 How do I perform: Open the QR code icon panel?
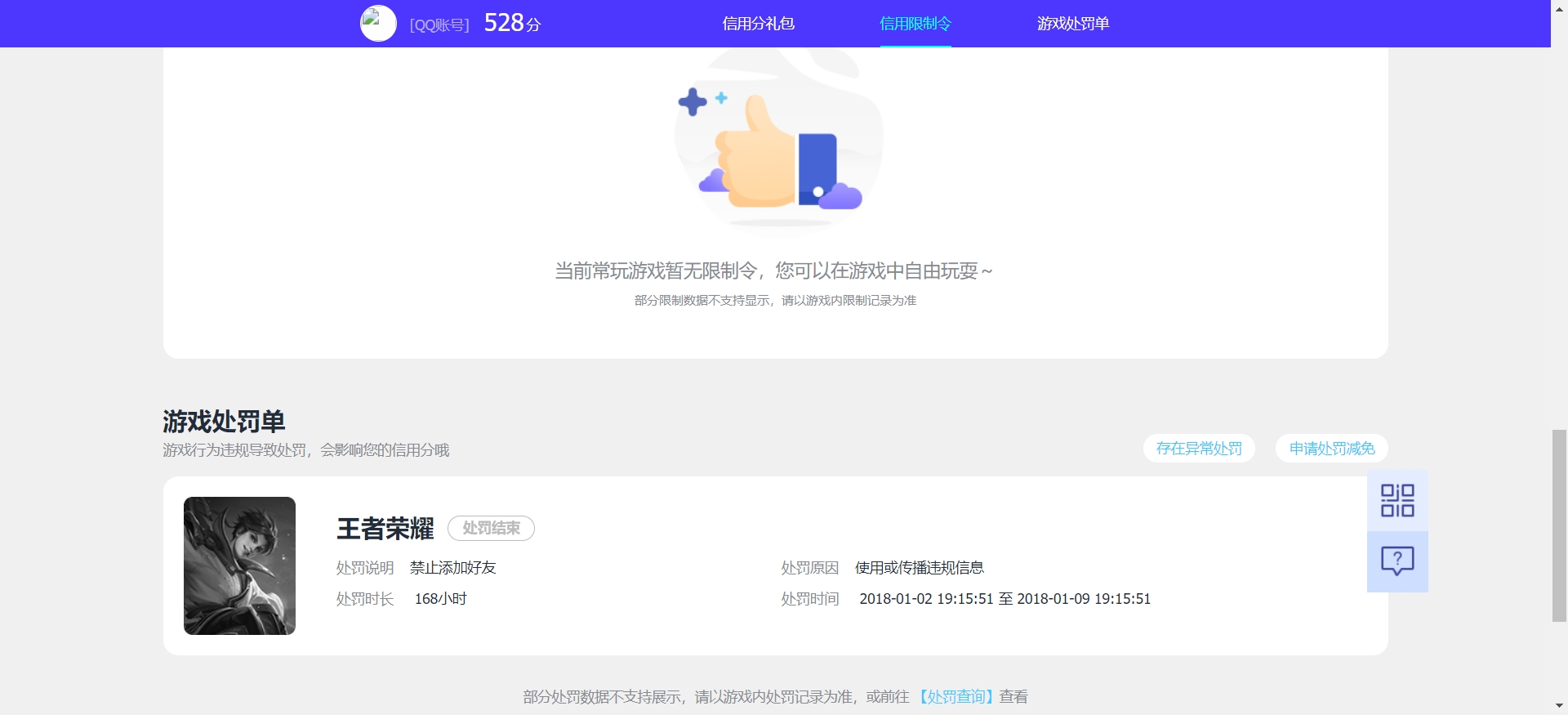click(x=1397, y=500)
